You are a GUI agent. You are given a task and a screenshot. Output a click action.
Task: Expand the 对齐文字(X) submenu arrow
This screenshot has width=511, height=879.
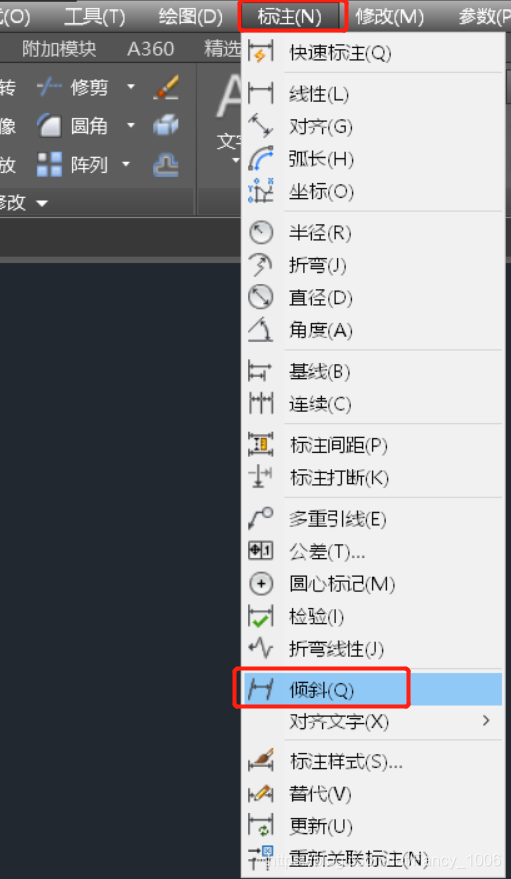pyautogui.click(x=486, y=720)
